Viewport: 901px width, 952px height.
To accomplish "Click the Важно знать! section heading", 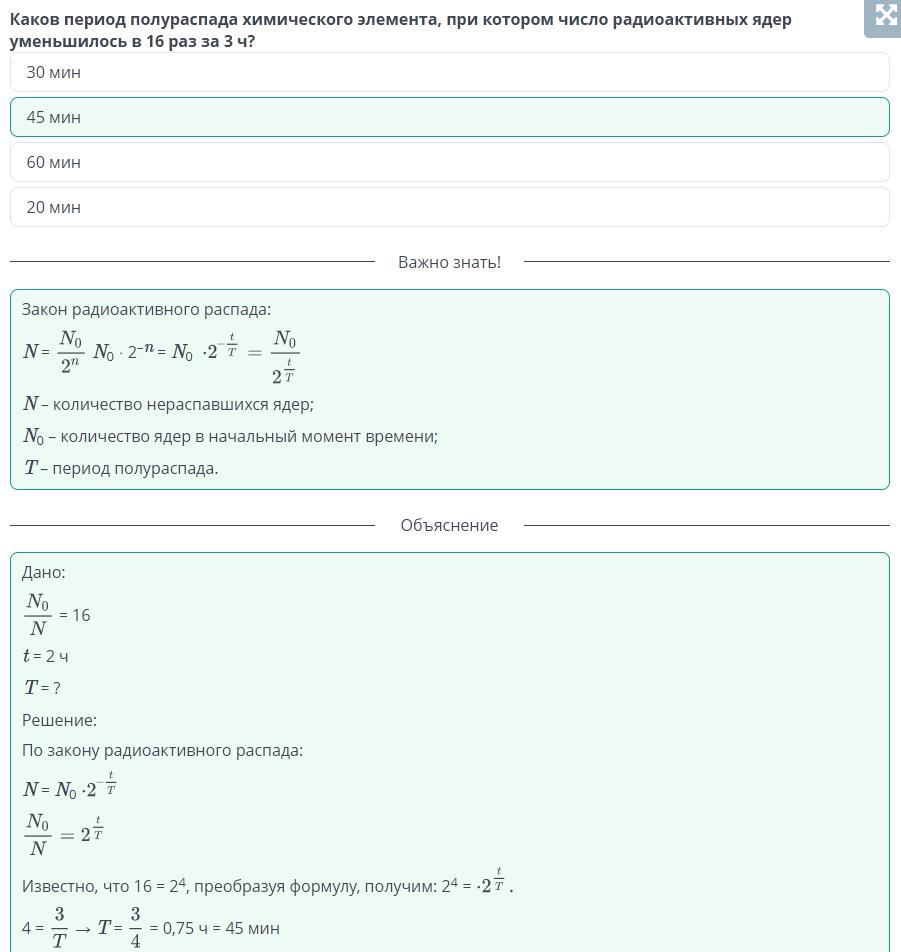I will tap(449, 262).
